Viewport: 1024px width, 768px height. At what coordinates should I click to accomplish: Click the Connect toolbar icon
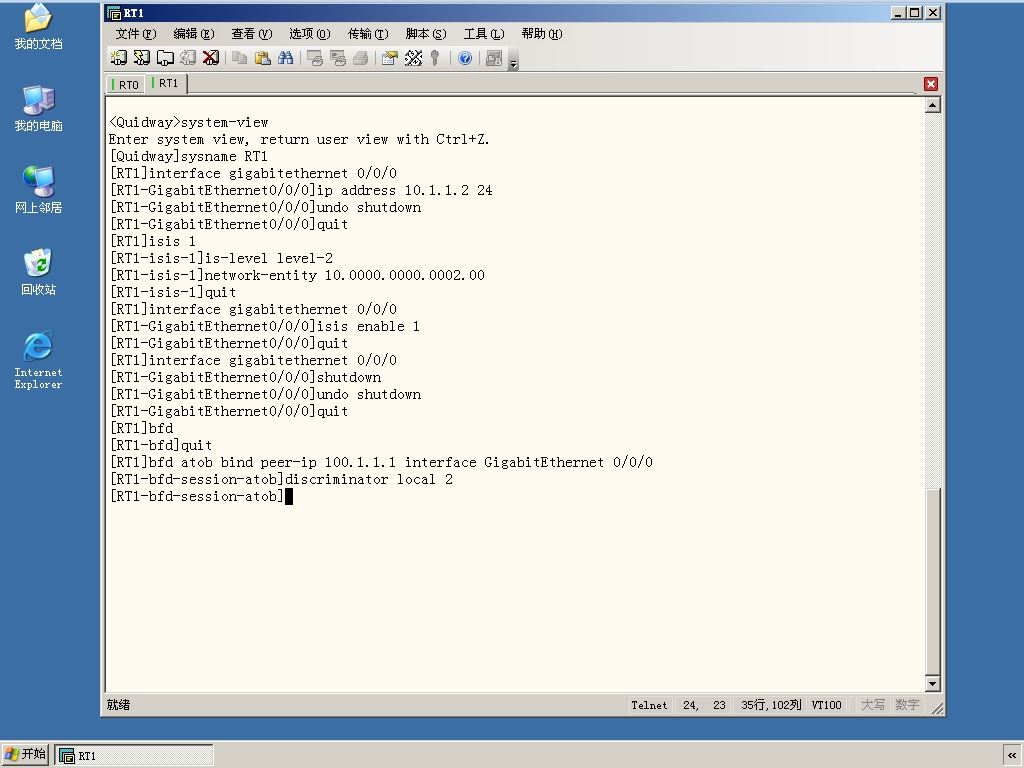click(118, 58)
